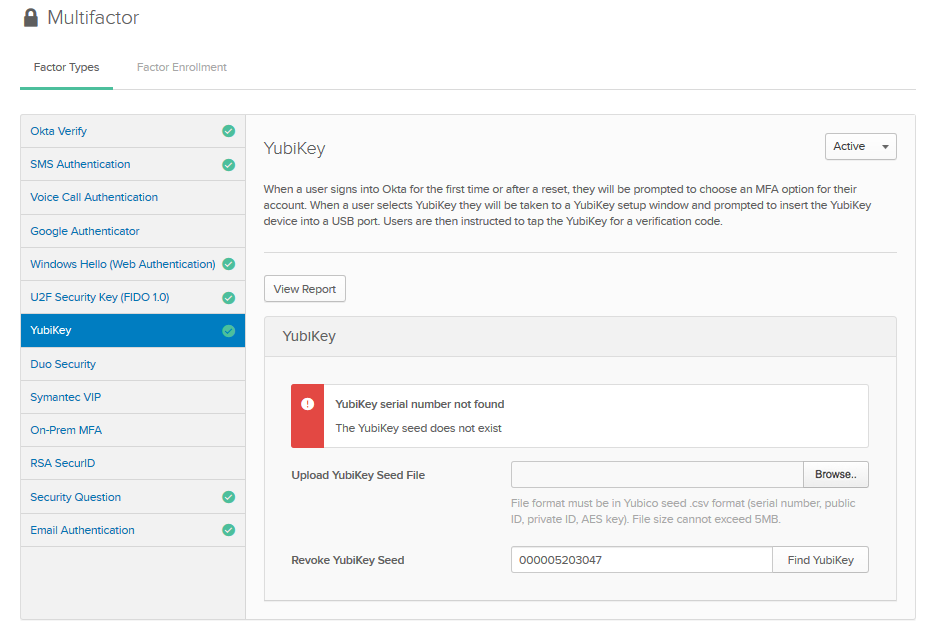Open Google Authenticator settings
The height and width of the screenshot is (621, 928).
point(133,231)
